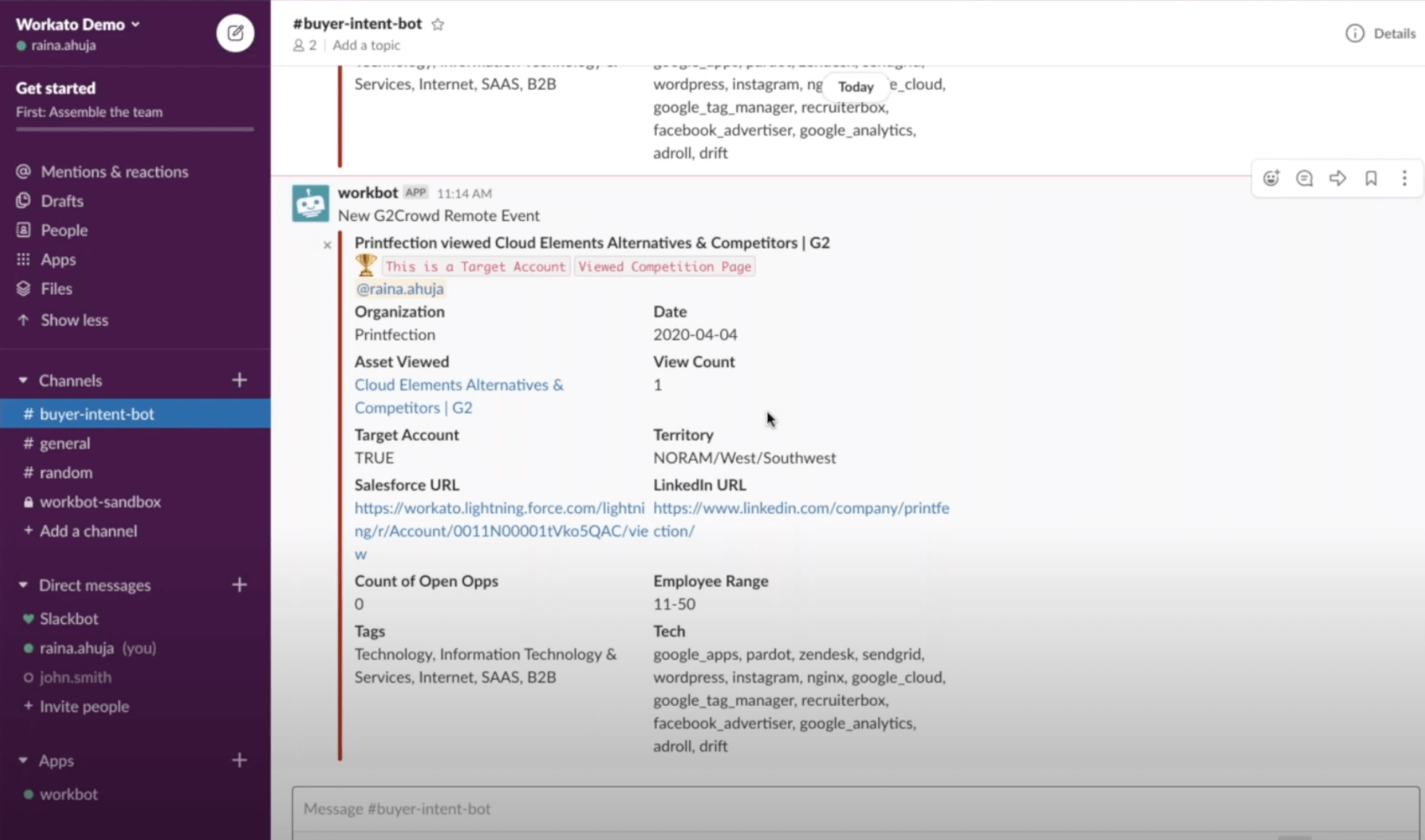Screen dimensions: 1425x840
Task: Click Add a topic in channel header
Action: point(366,45)
